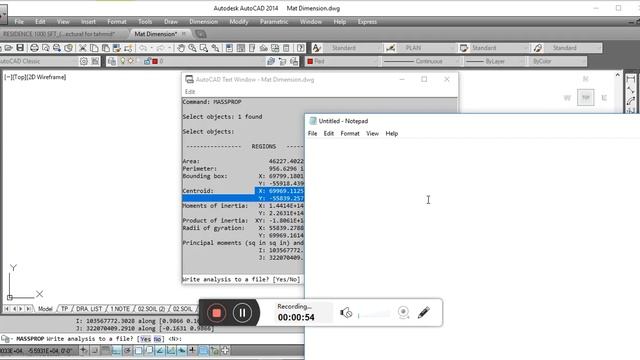640x360 pixels.
Task: Click the Multileader Style icon
Action: click(x=538, y=48)
